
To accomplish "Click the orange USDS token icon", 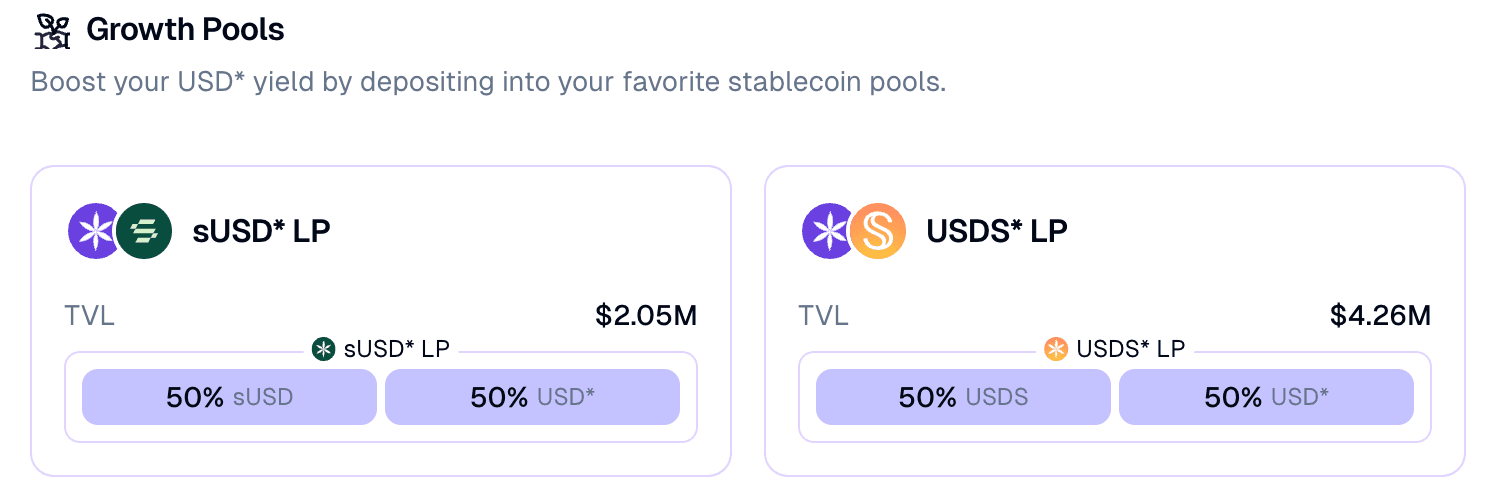I will pyautogui.click(x=878, y=232).
